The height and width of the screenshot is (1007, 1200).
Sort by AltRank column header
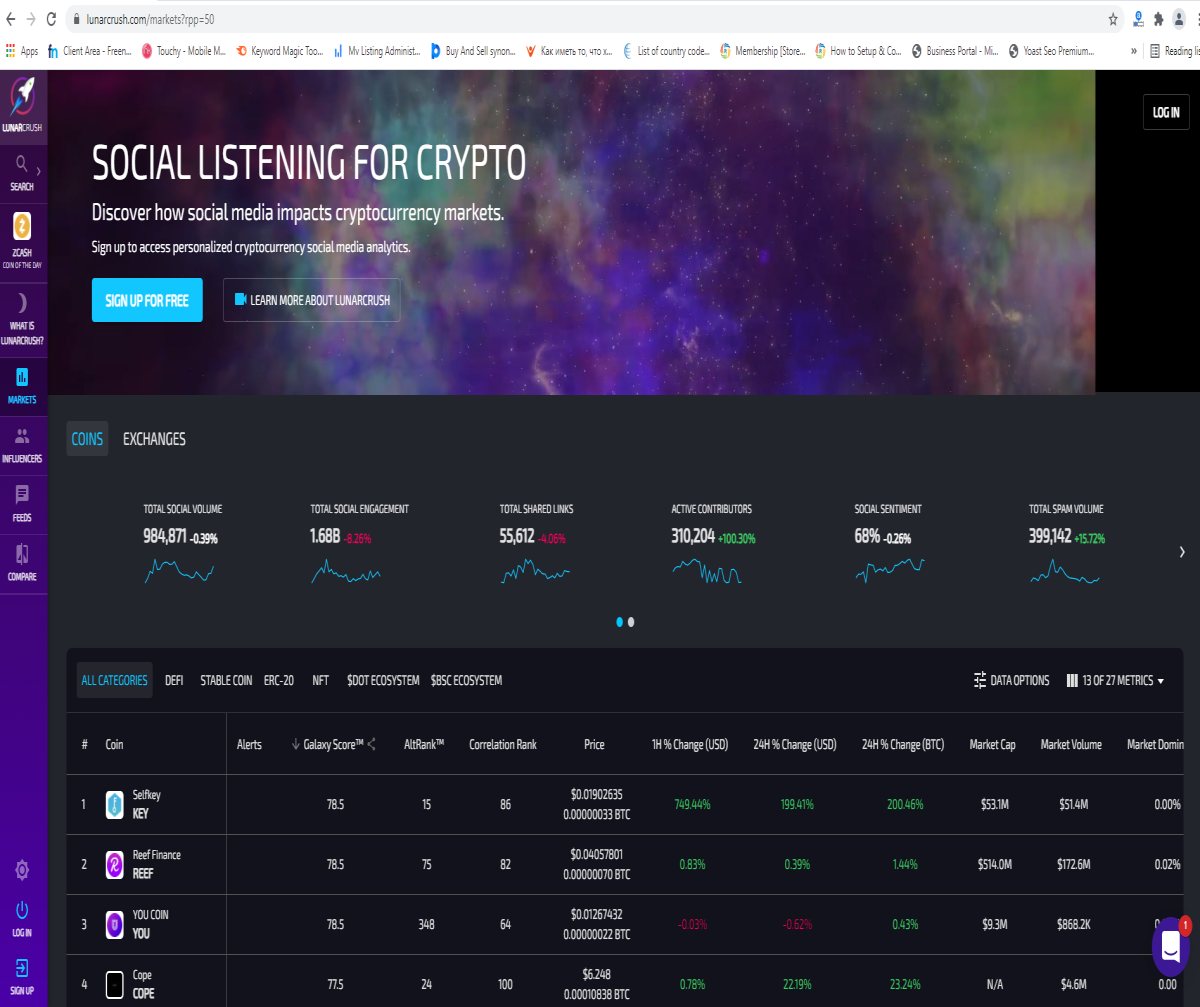point(424,744)
